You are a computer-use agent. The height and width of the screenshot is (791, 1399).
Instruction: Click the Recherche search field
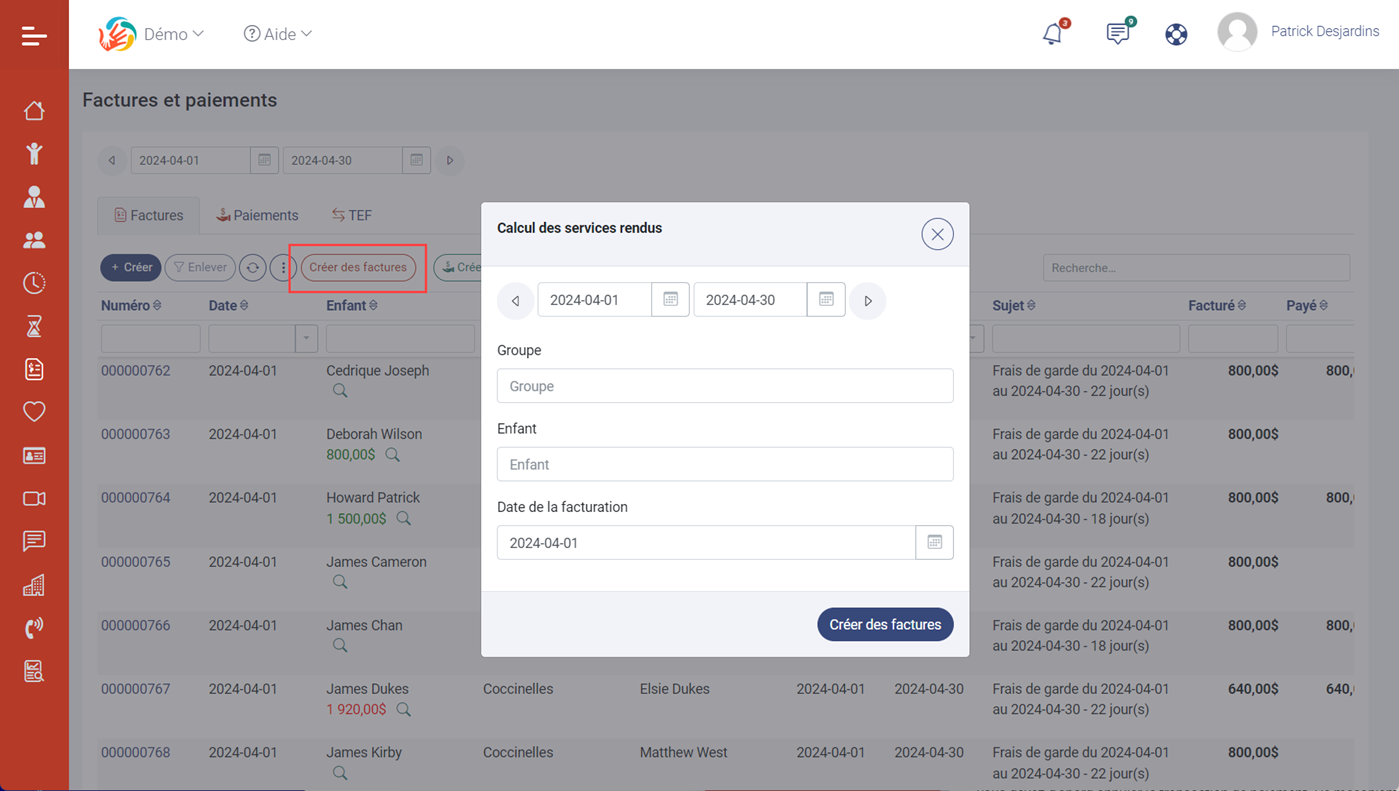pyautogui.click(x=1196, y=268)
